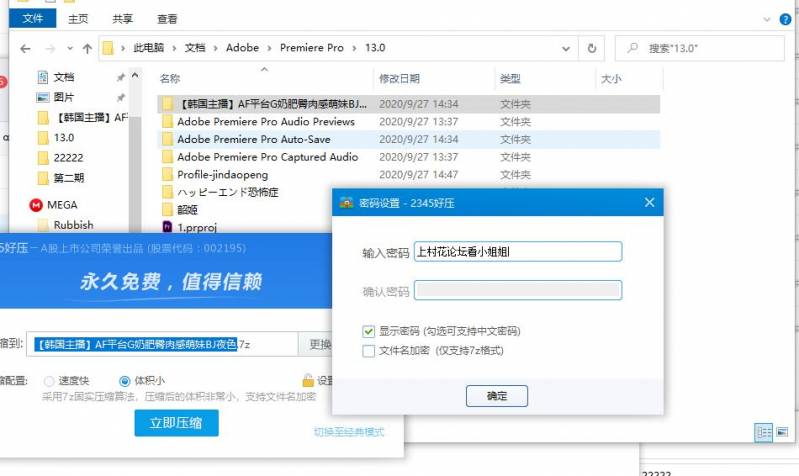Open recent locations dropdown arrow
This screenshot has height=476, width=799.
[x=70, y=48]
